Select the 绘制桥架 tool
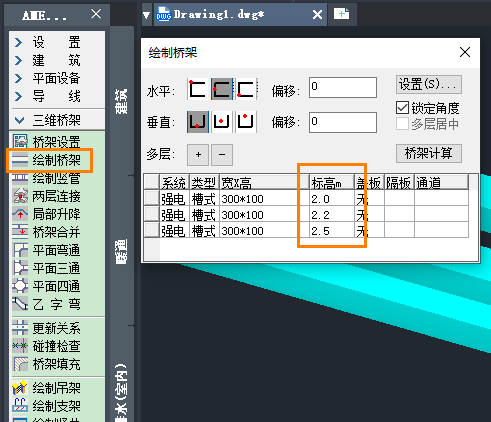This screenshot has height=422, width=491. 47,160
